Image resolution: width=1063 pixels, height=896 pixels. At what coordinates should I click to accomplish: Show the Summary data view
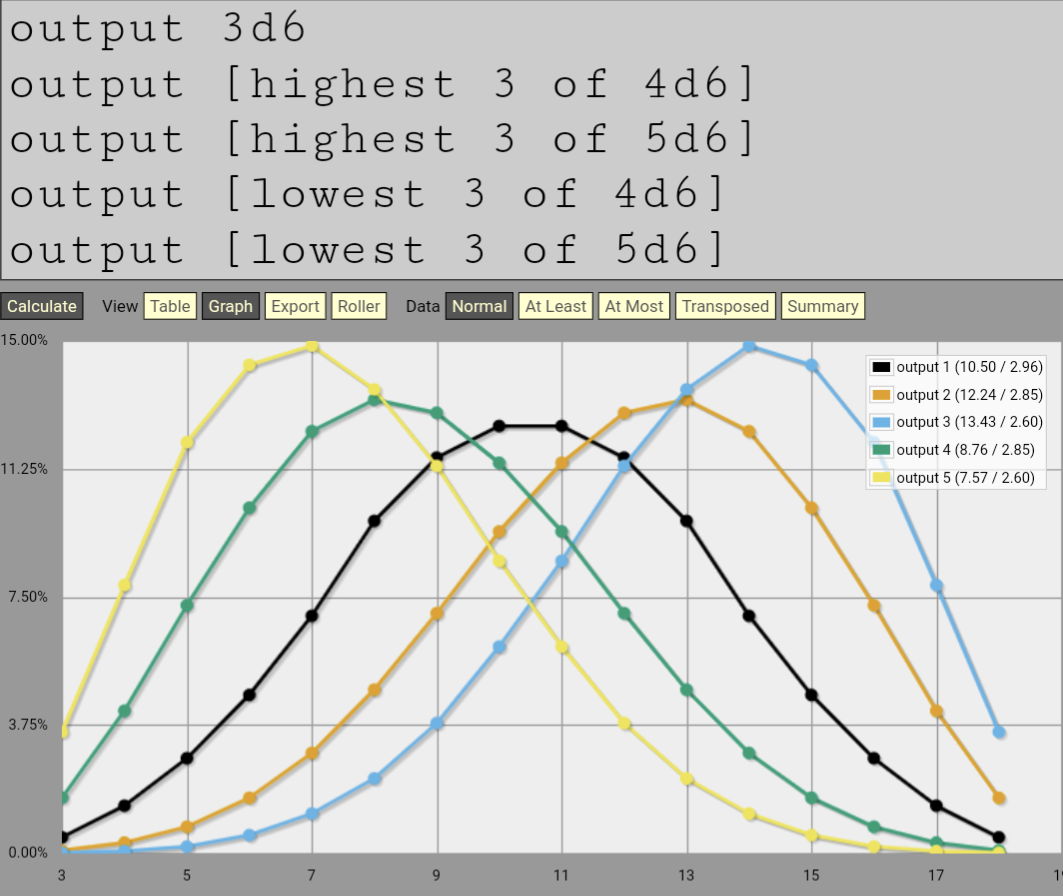(x=822, y=306)
